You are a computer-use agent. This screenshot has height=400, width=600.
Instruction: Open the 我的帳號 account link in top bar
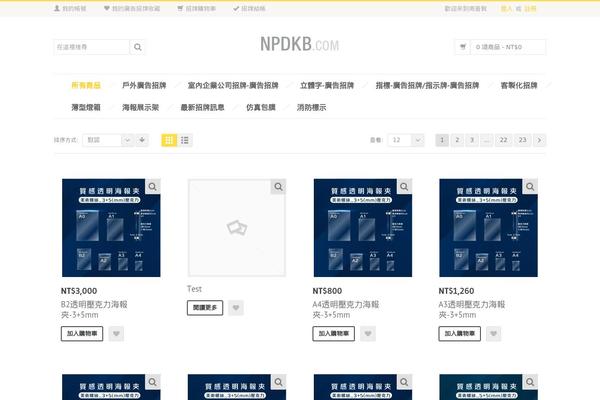coord(70,8)
